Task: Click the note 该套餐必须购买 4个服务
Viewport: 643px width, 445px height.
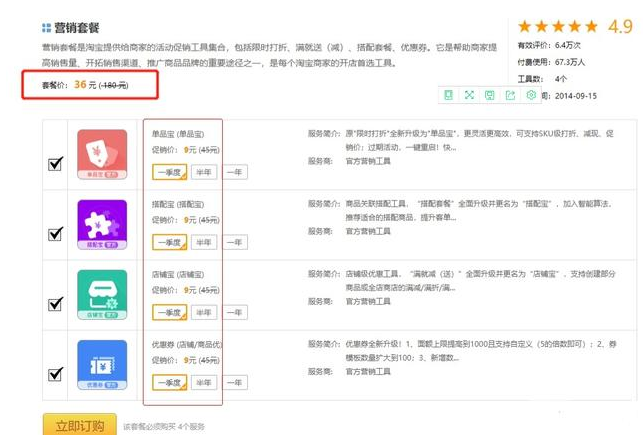Action: click(x=164, y=427)
